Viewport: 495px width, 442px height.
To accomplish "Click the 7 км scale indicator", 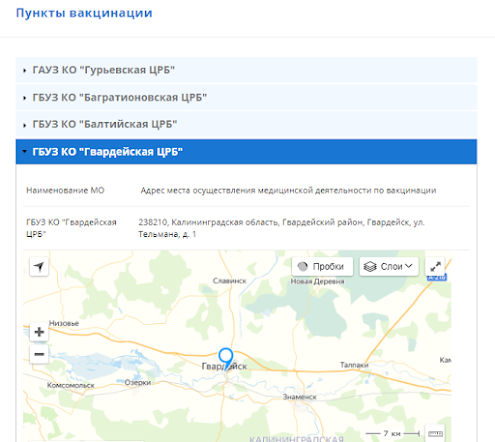I will 393,433.
